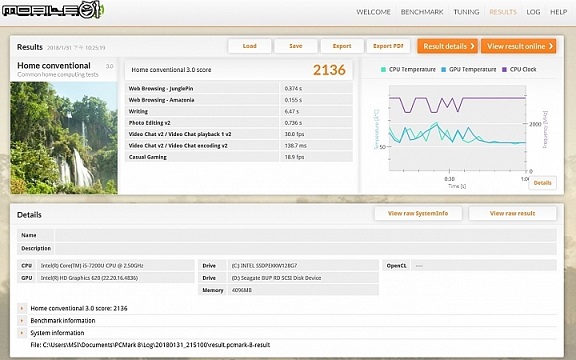
Task: Open the LOG tab
Action: pos(533,12)
